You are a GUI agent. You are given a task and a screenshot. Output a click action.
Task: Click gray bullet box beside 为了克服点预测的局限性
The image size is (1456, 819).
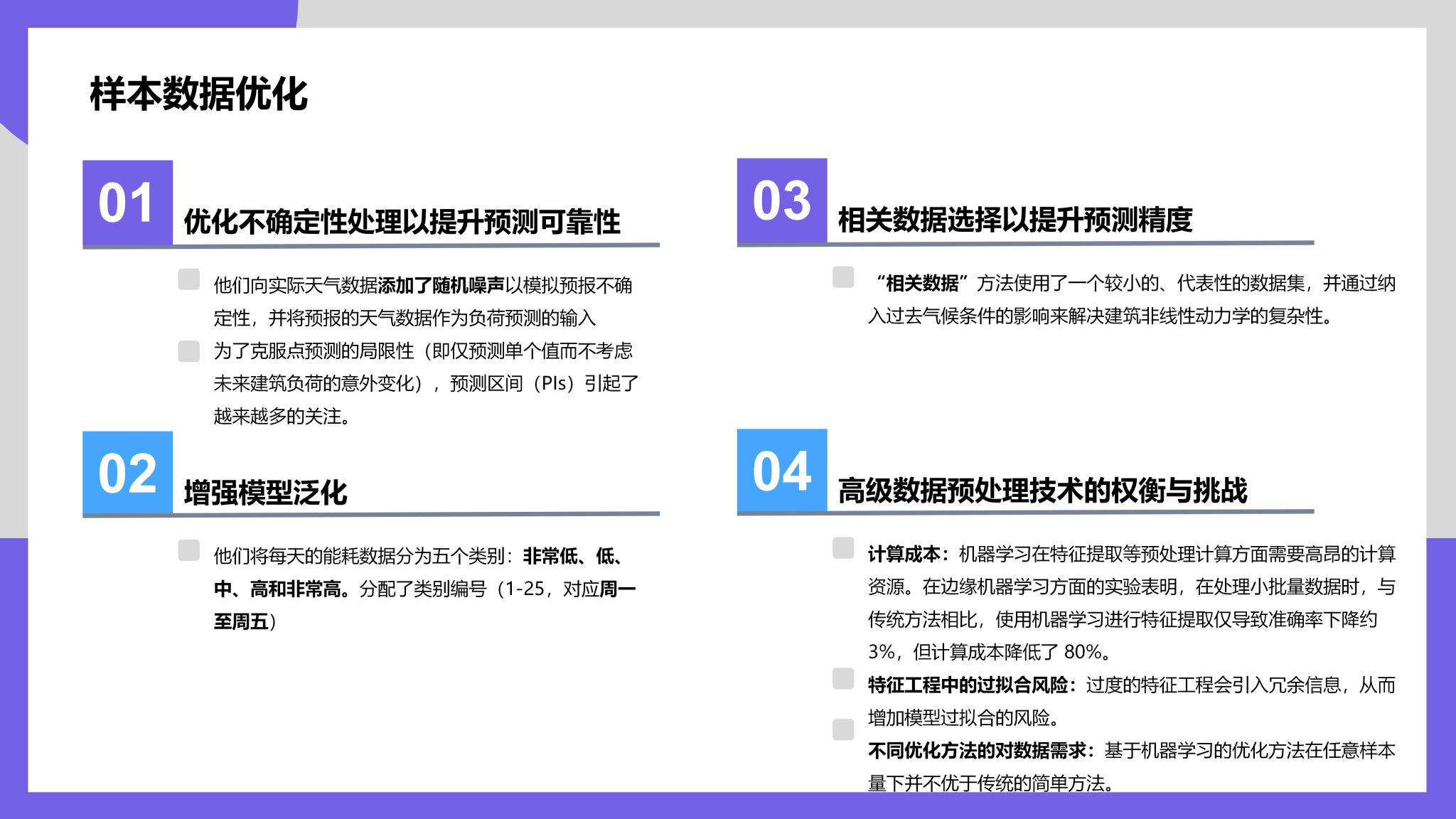point(188,351)
